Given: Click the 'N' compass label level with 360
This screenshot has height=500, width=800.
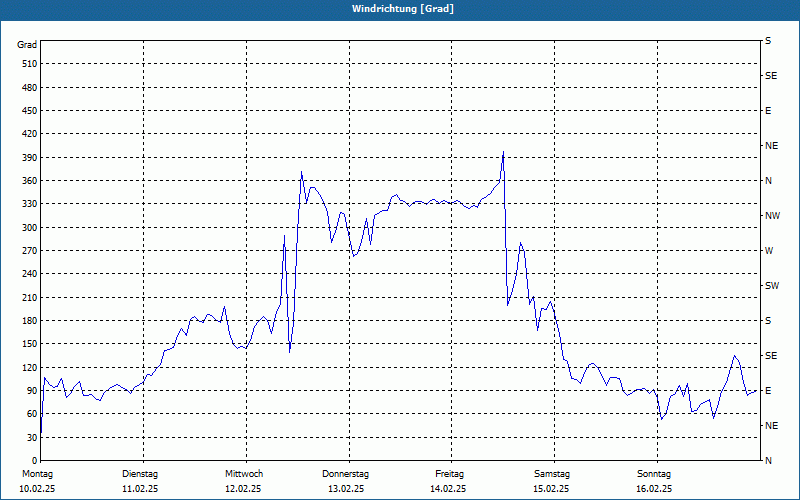Looking at the screenshot, I should [x=768, y=181].
